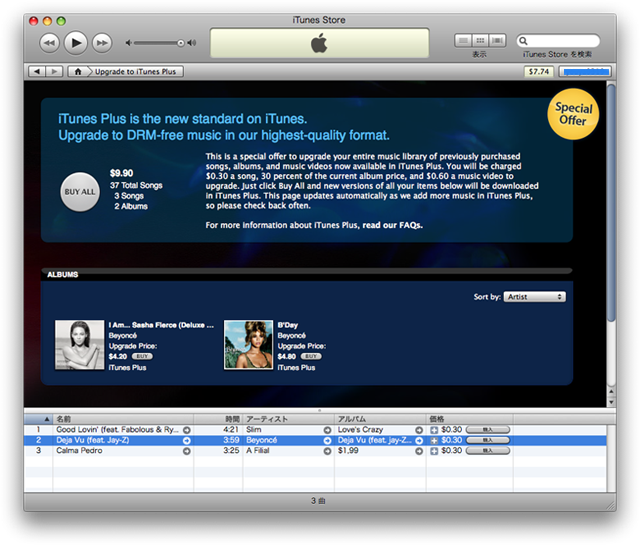Start playback with the Play button
640x545 pixels.
click(76, 42)
